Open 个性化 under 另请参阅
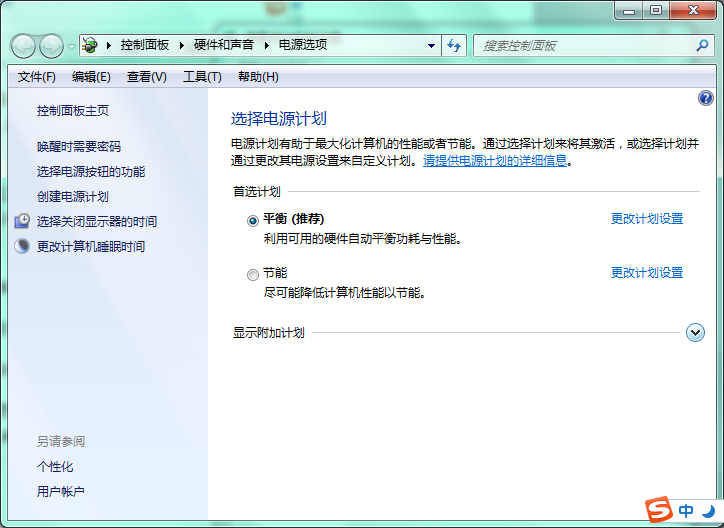 [55, 467]
